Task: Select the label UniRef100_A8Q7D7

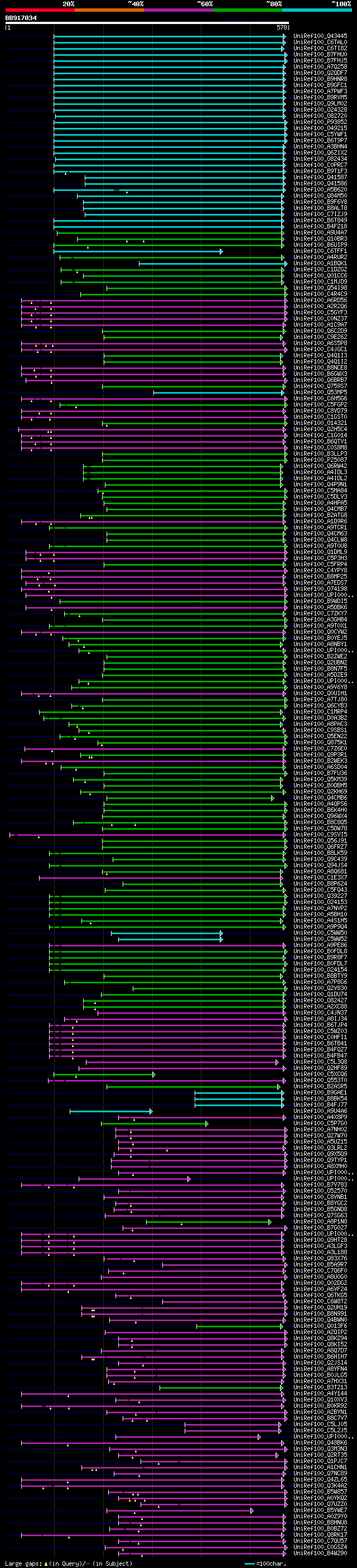Action: (321, 1350)
